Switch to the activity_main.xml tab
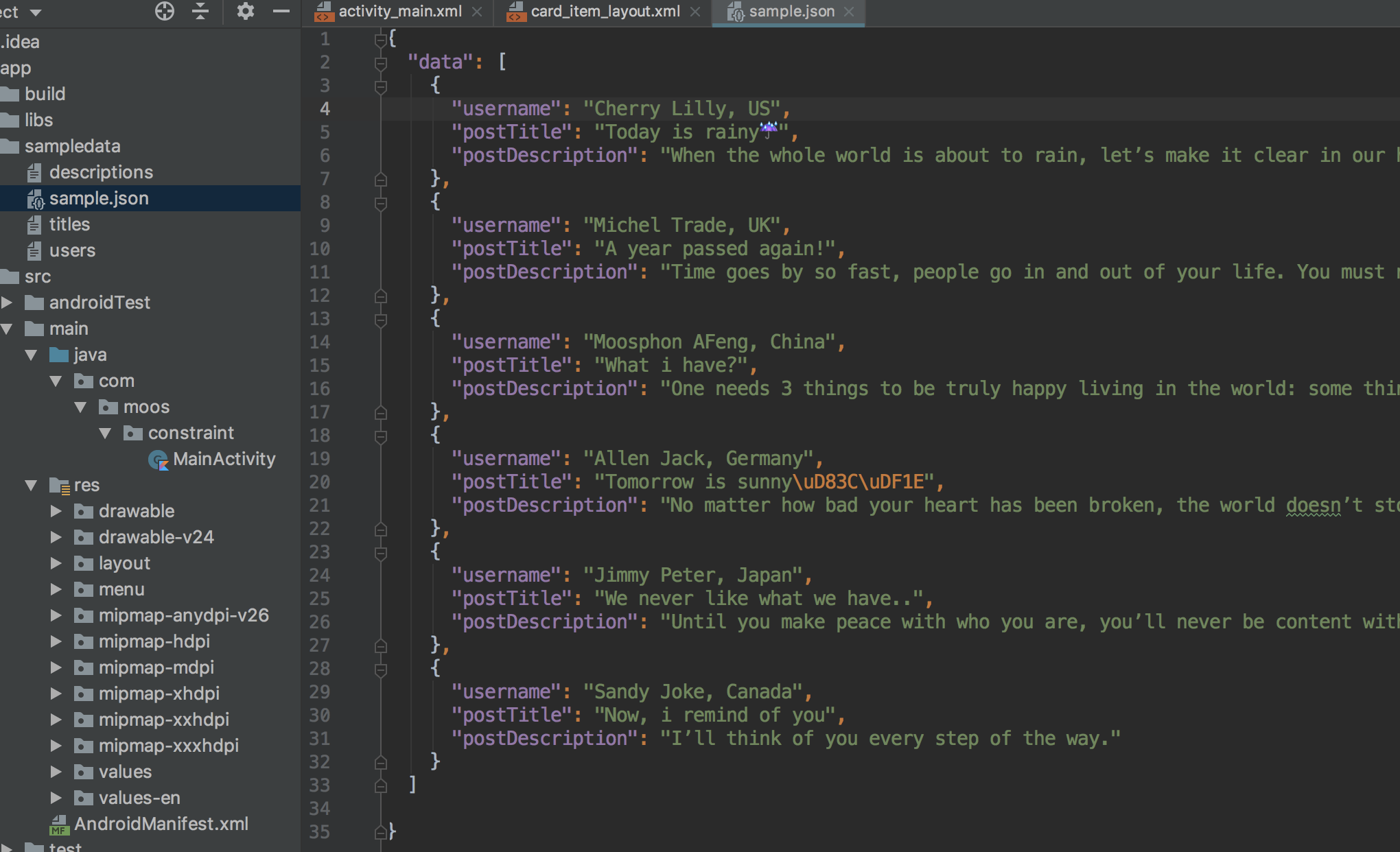 tap(399, 12)
